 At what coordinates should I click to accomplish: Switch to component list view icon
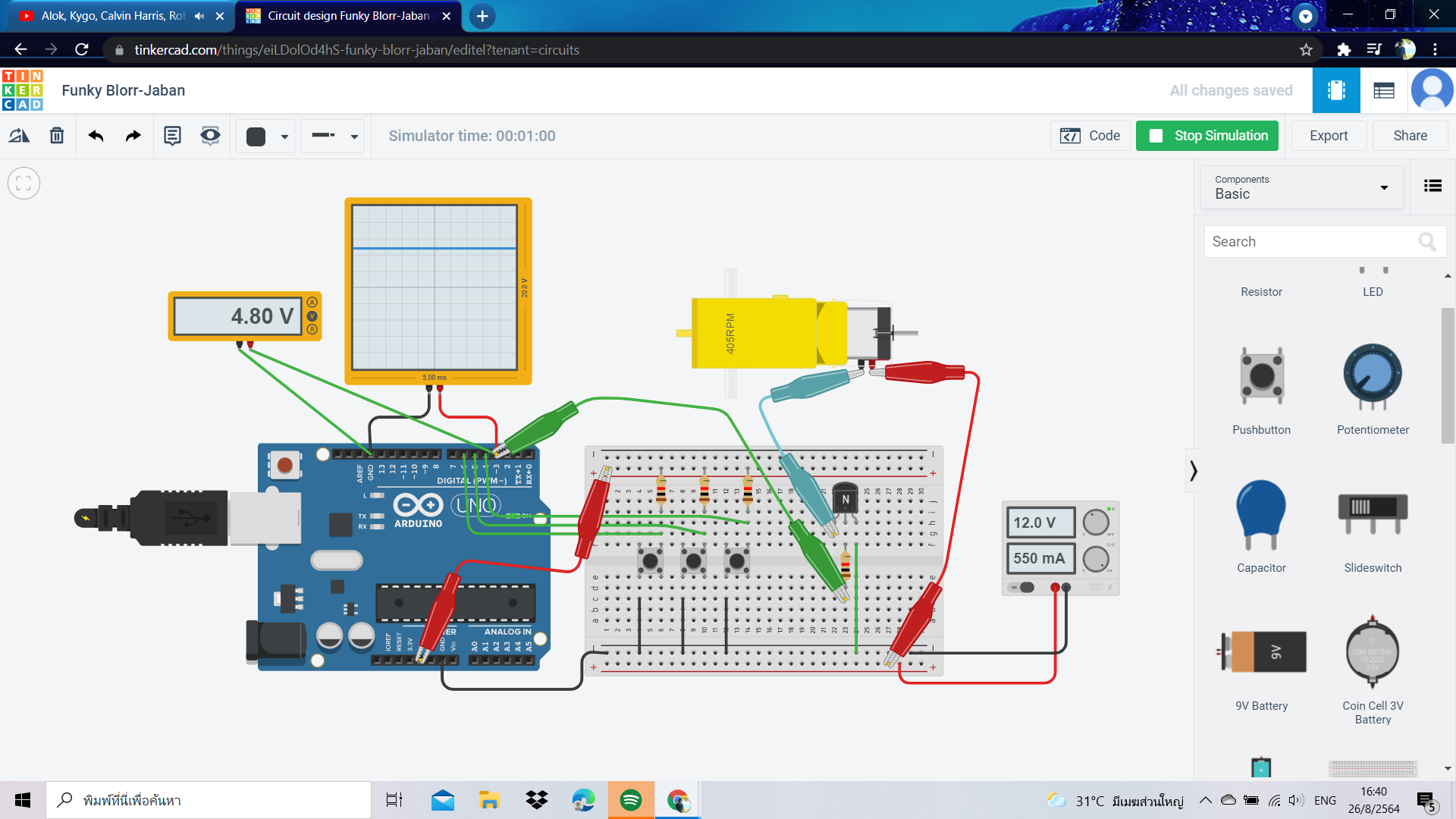coord(1384,90)
